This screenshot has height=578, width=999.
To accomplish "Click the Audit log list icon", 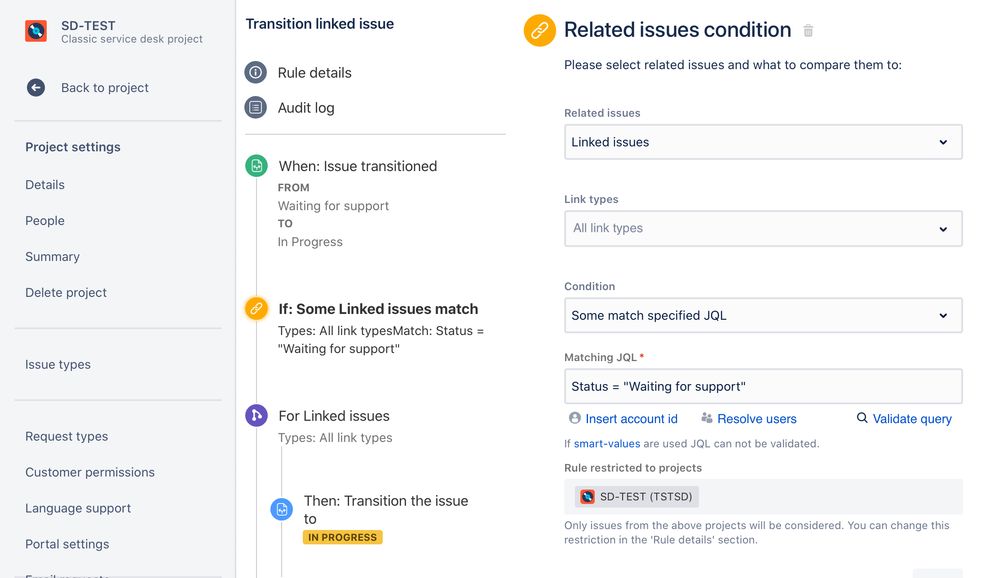I will pos(255,108).
